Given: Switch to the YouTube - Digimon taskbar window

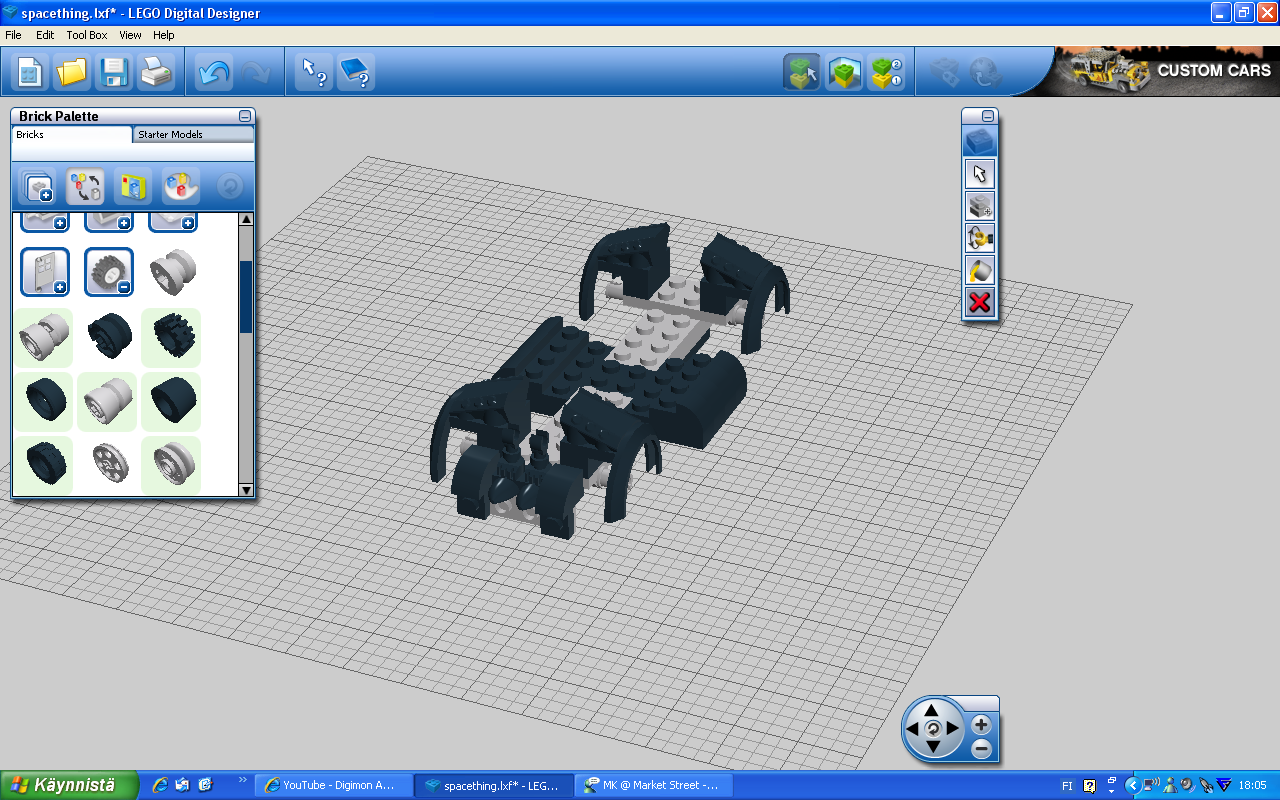Looking at the screenshot, I should click(334, 785).
